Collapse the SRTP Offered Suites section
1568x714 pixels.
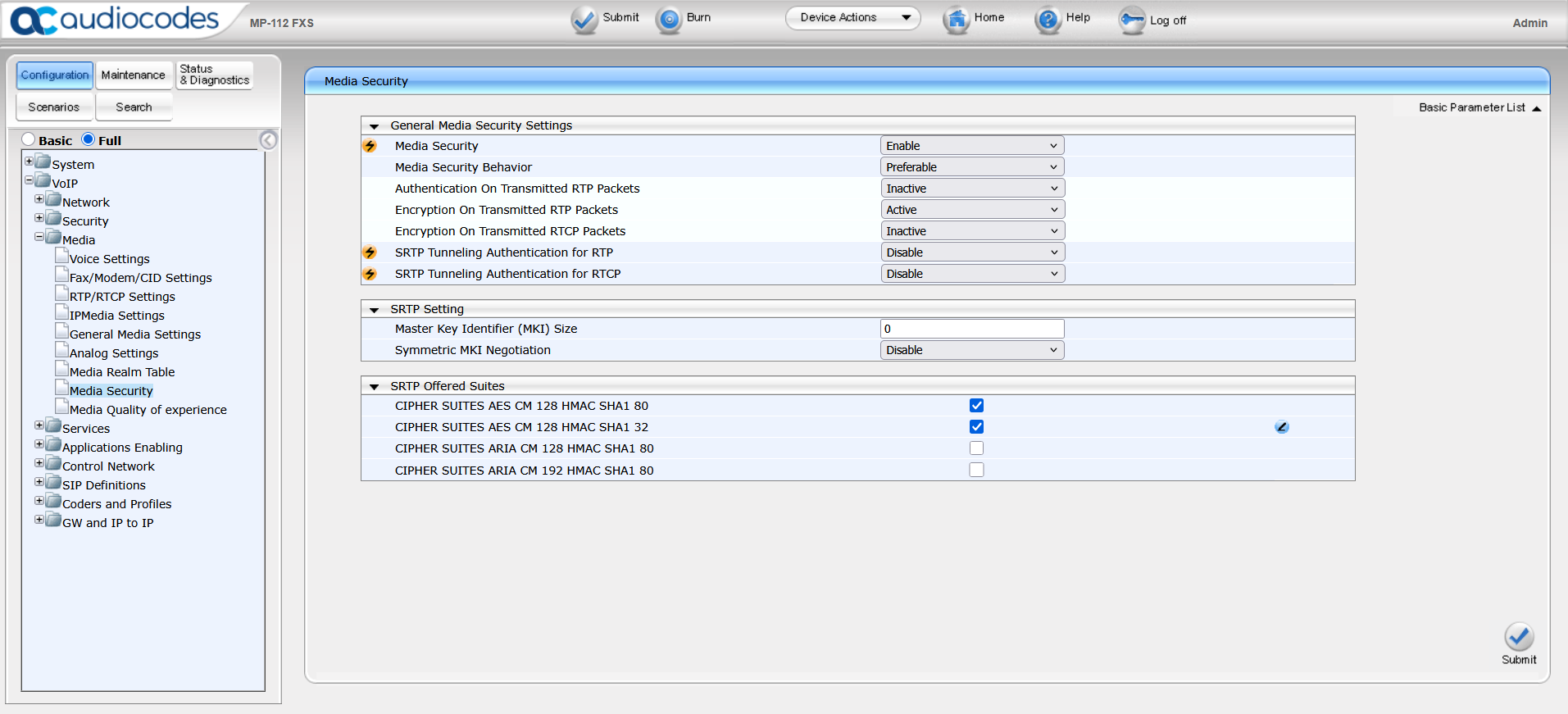point(375,387)
